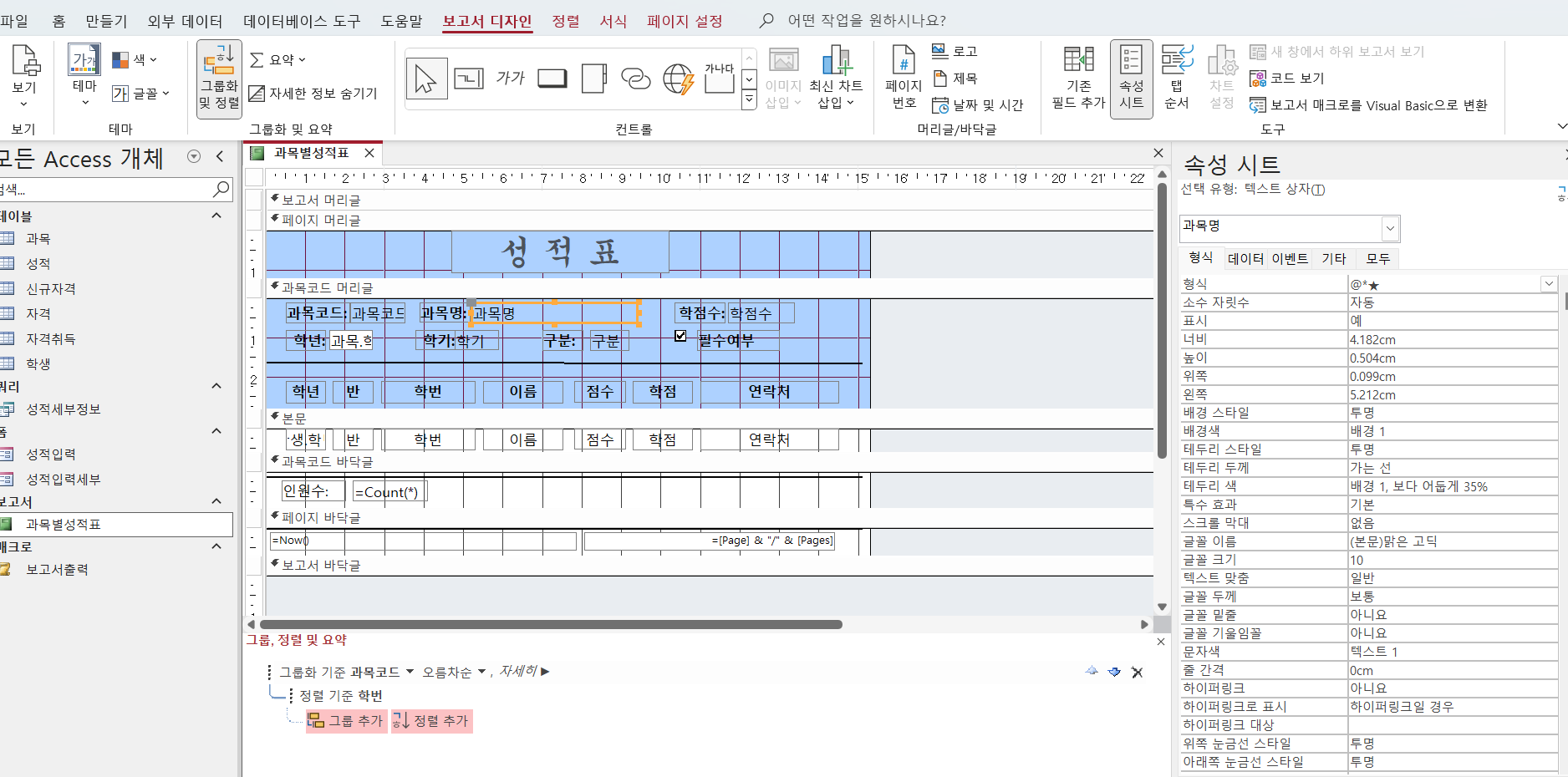Screen dimensions: 1568x777
Task: Select the arrow pointer control tool
Action: click(x=425, y=79)
